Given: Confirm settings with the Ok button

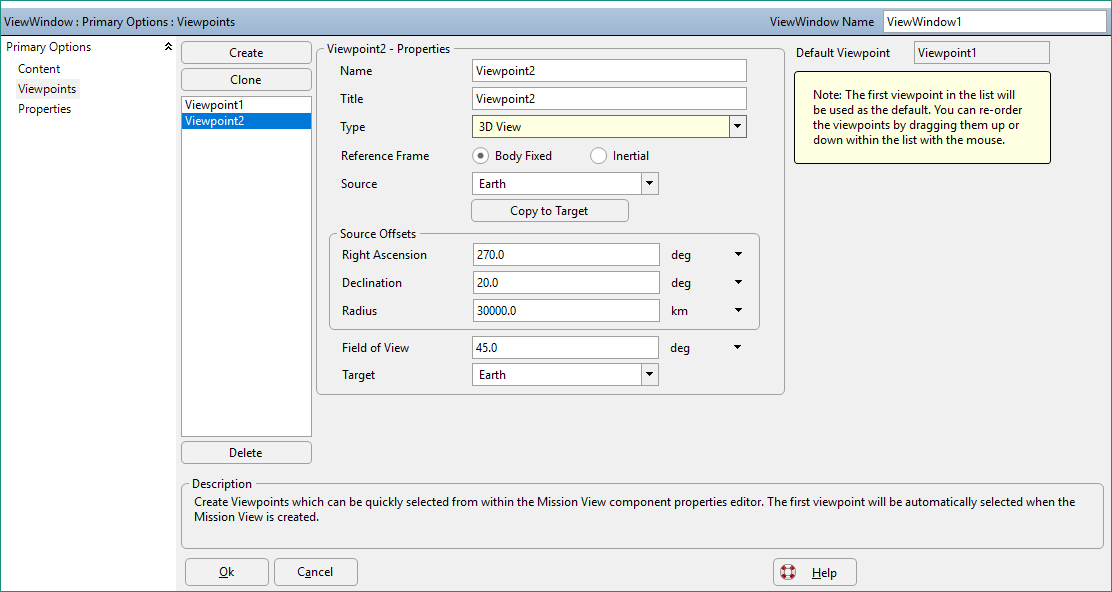Looking at the screenshot, I should point(226,571).
